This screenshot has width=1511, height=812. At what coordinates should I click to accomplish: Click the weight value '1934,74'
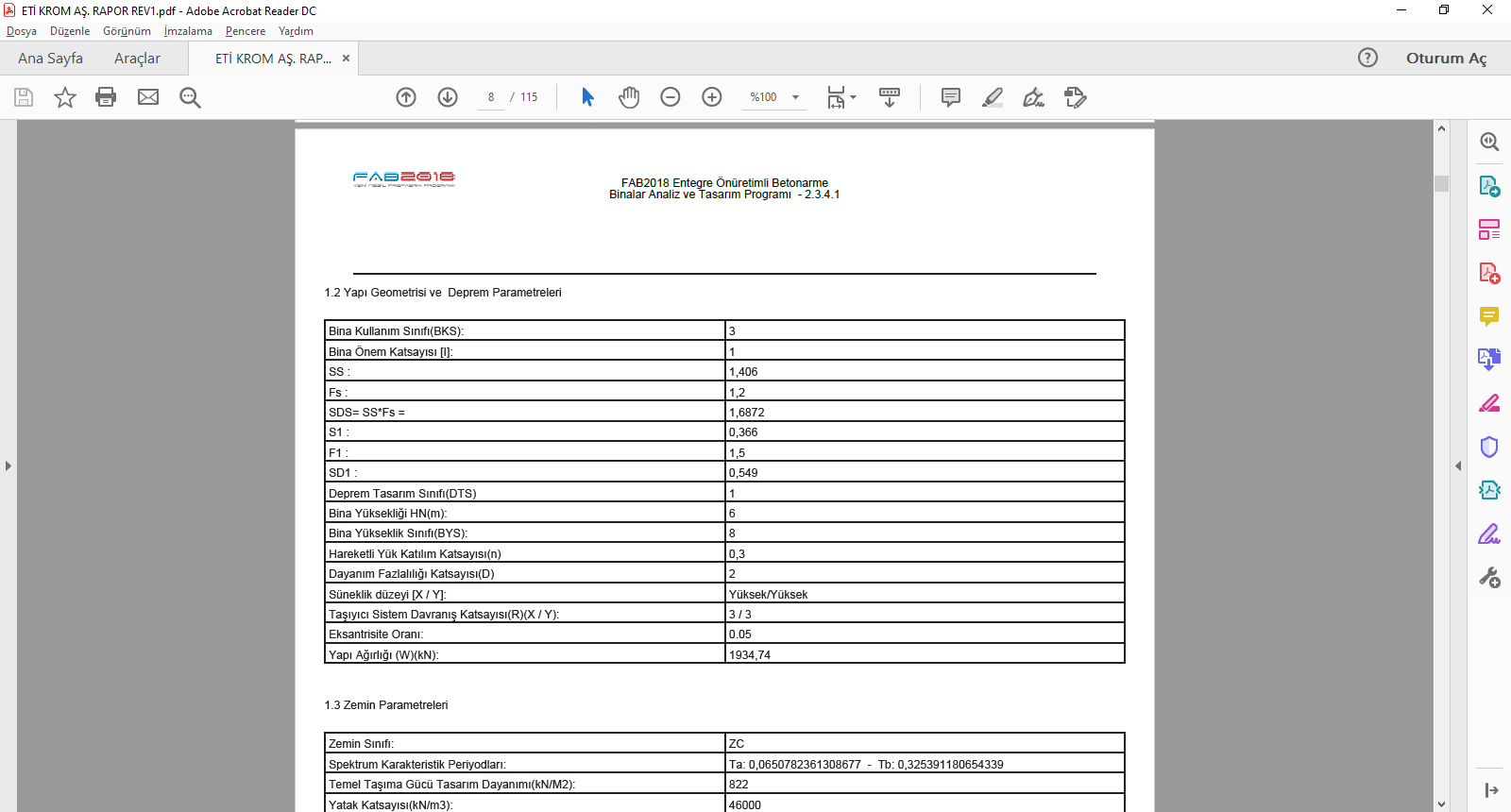coord(750,655)
